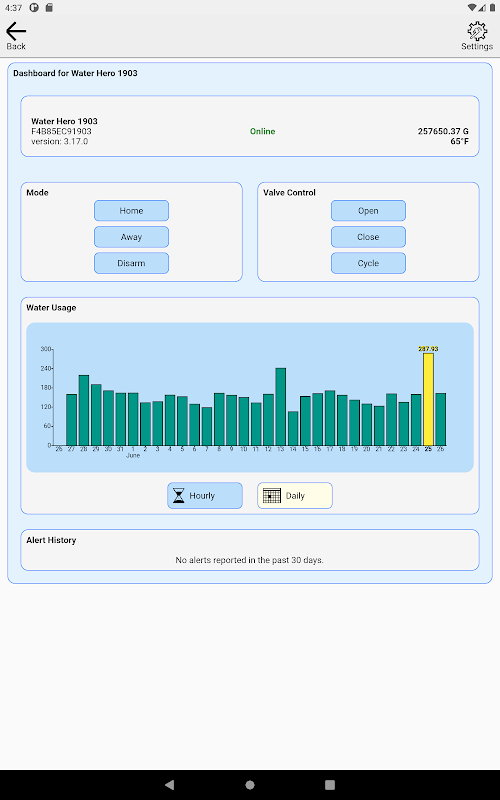Click the Water Usage section title
This screenshot has height=800, width=500.
coord(51,308)
